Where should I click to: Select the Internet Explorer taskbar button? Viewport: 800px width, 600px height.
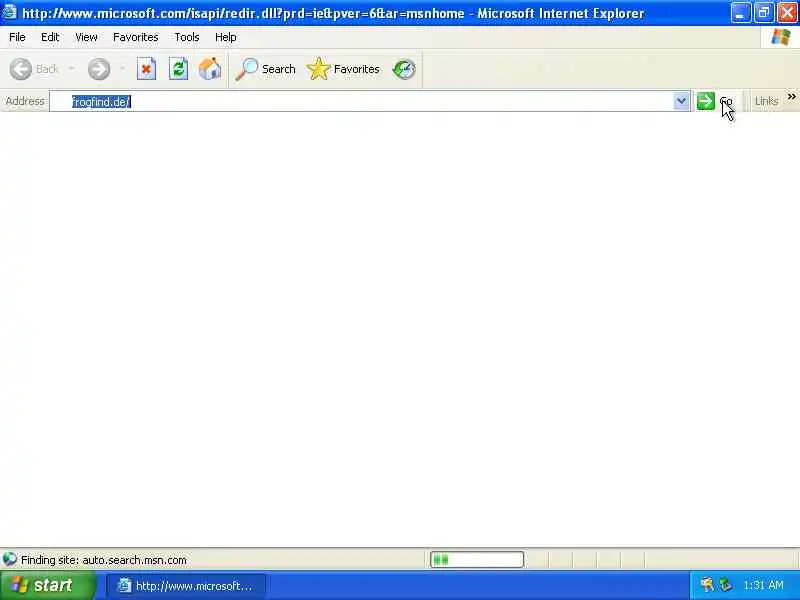187,586
